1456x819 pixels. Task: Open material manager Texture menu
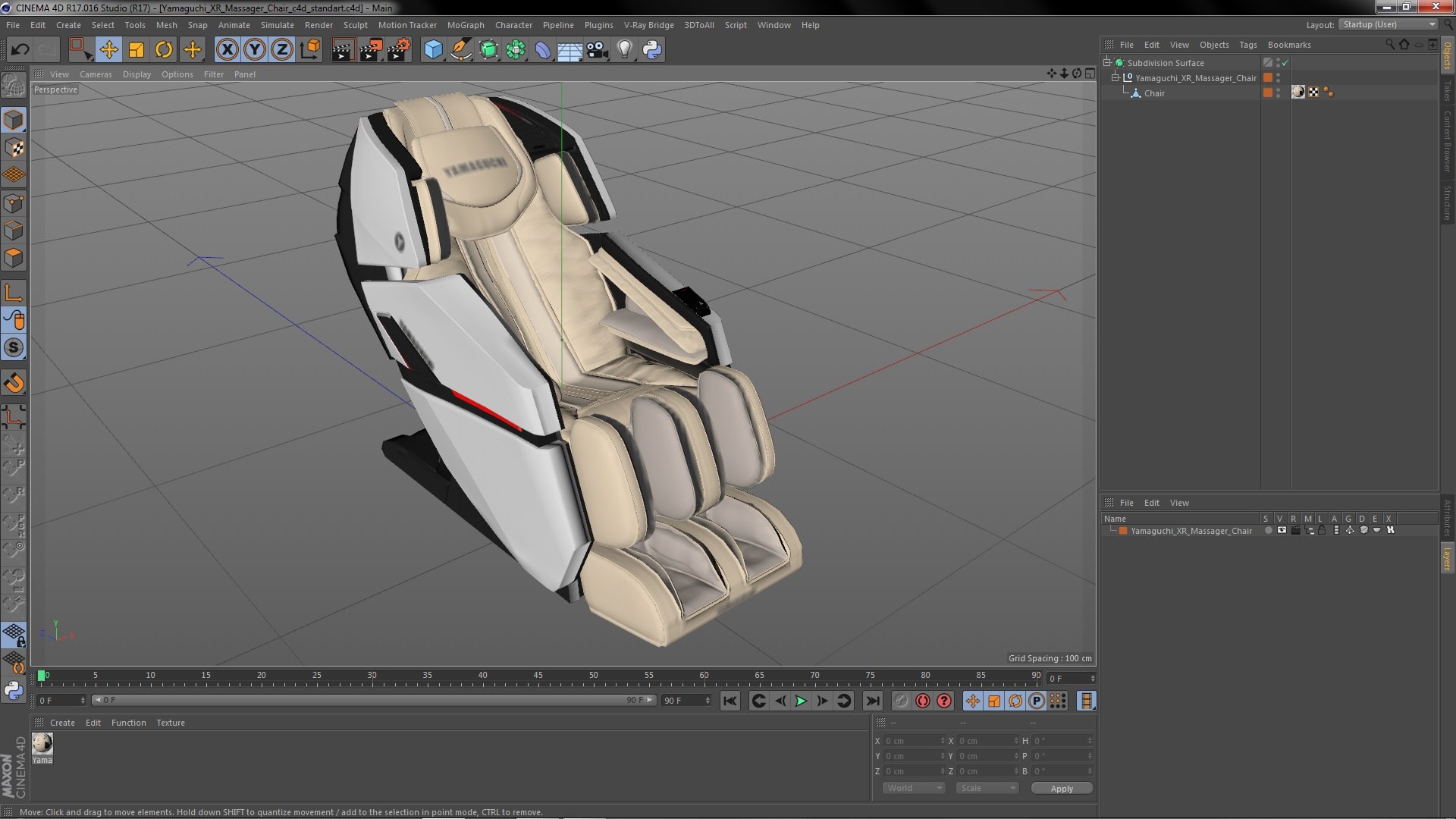171,723
